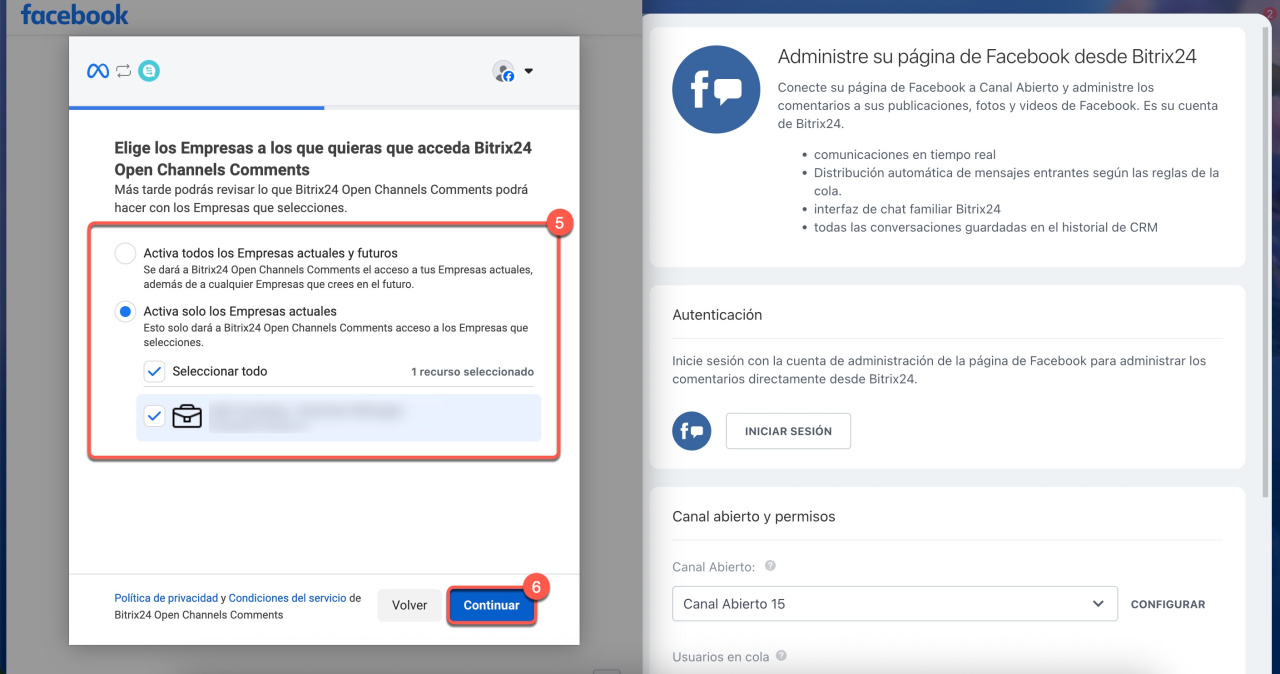Click the blurred business name row
This screenshot has width=1280, height=674.
(339, 417)
